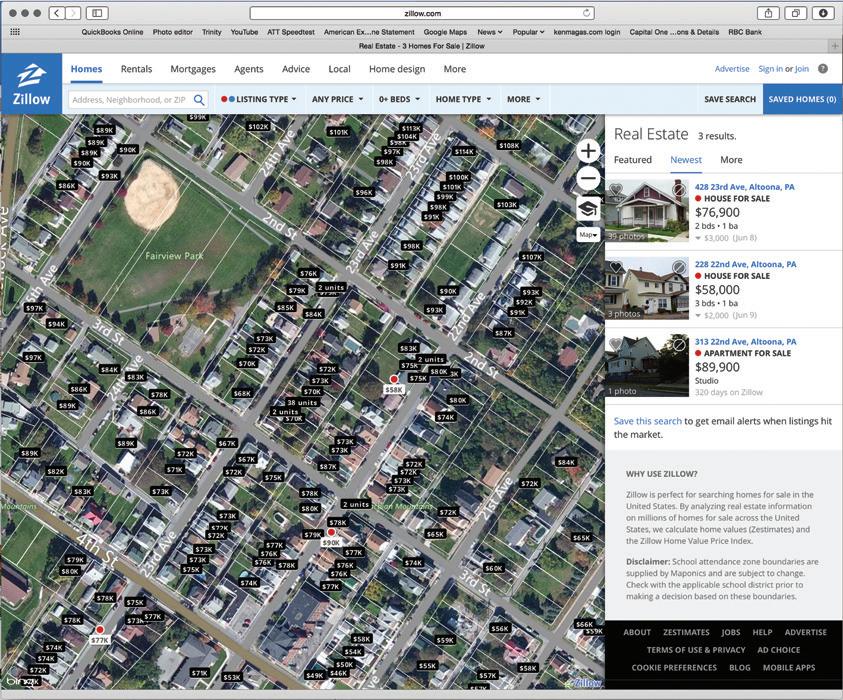Switch to the Newest tab
This screenshot has height=700, width=843.
click(x=685, y=160)
